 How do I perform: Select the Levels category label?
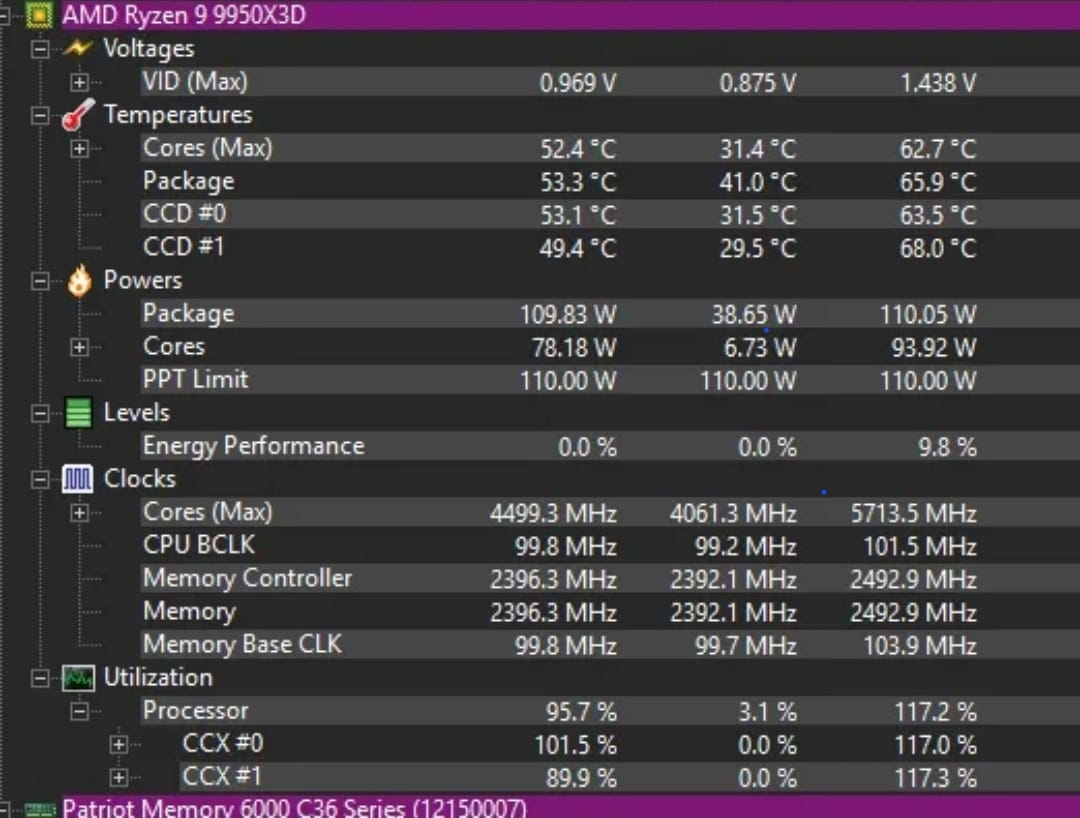tap(136, 412)
